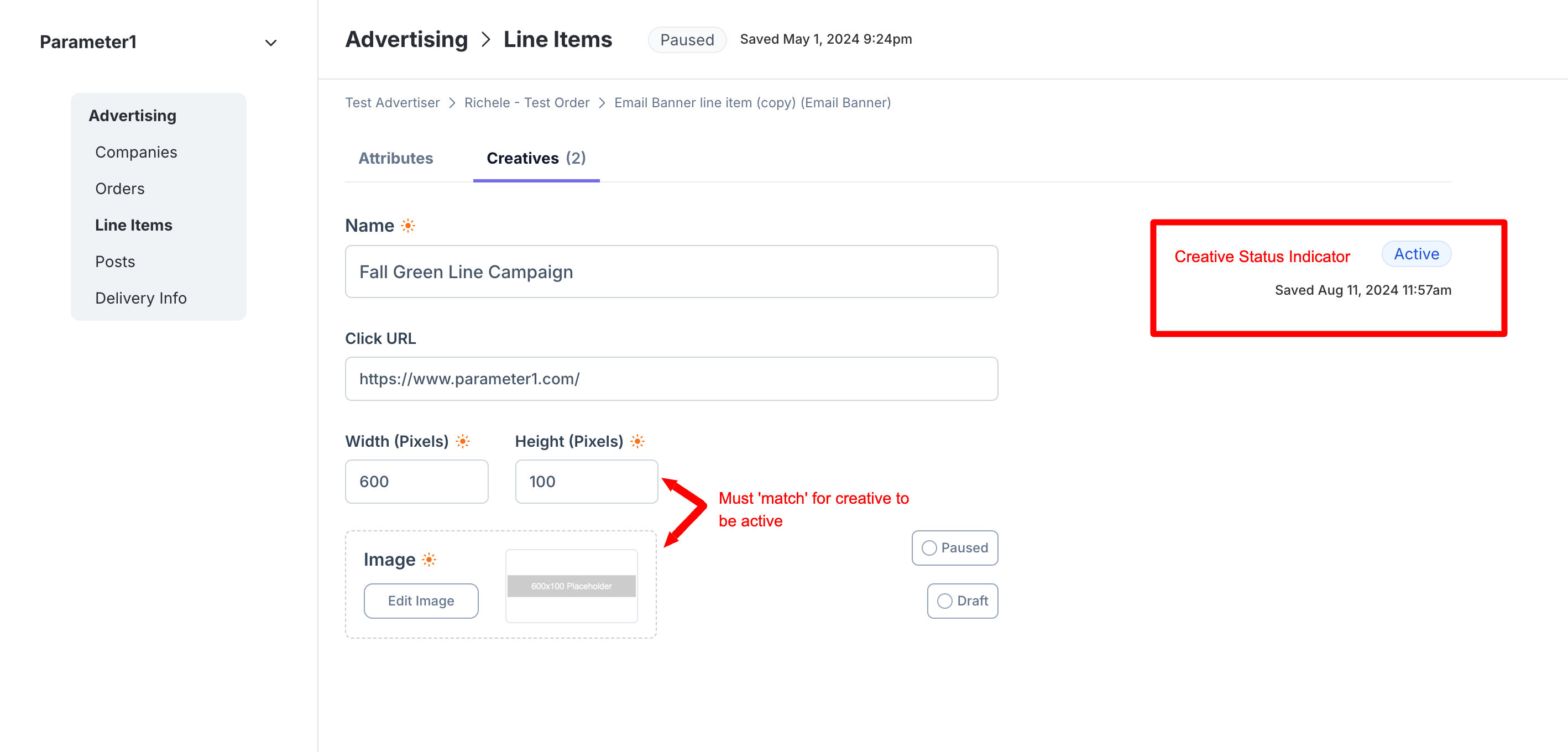Click breadcrumb chevron after Richele - Test Order
The height and width of the screenshot is (752, 1568).
tap(602, 103)
